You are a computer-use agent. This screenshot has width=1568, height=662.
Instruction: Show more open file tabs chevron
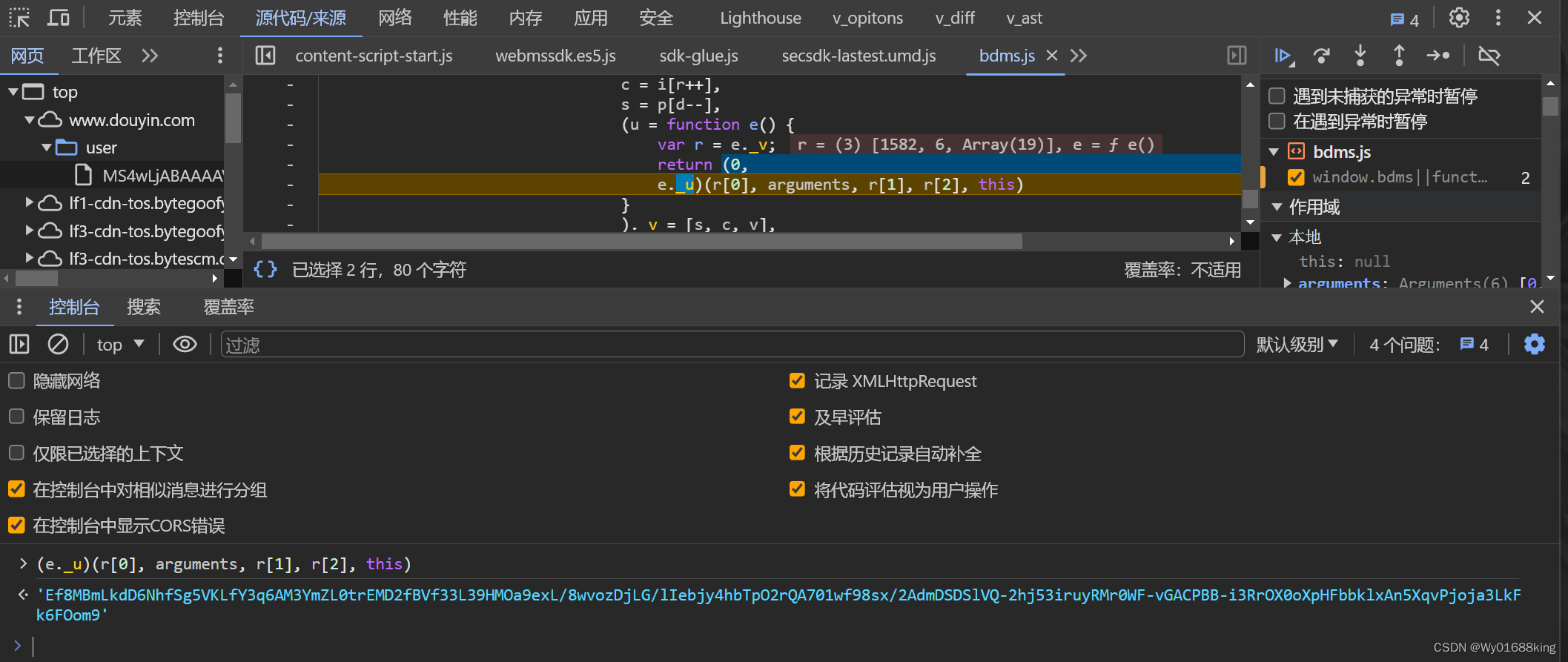(1079, 56)
